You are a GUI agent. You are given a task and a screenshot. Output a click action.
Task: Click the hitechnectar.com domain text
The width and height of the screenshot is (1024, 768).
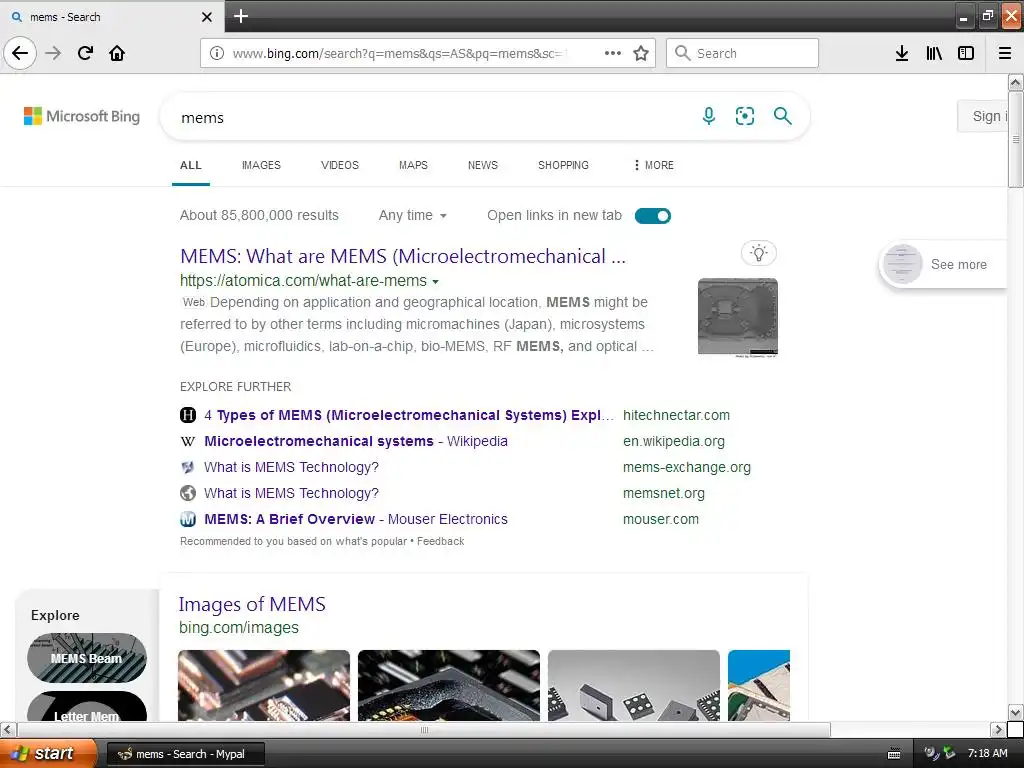point(676,415)
